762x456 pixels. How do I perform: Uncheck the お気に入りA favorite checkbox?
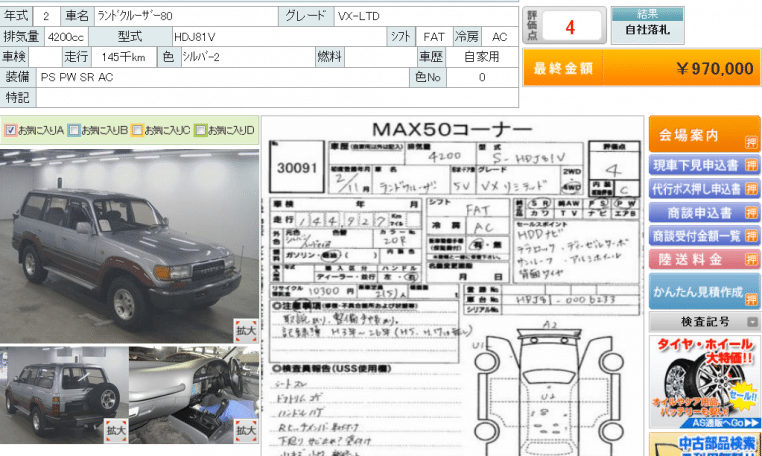click(11, 130)
